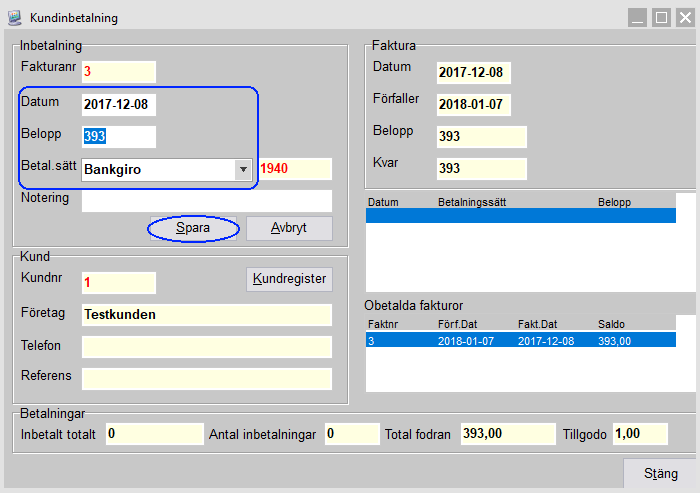700x493 pixels.
Task: Click the Tillgodo field
Action: (x=639, y=434)
